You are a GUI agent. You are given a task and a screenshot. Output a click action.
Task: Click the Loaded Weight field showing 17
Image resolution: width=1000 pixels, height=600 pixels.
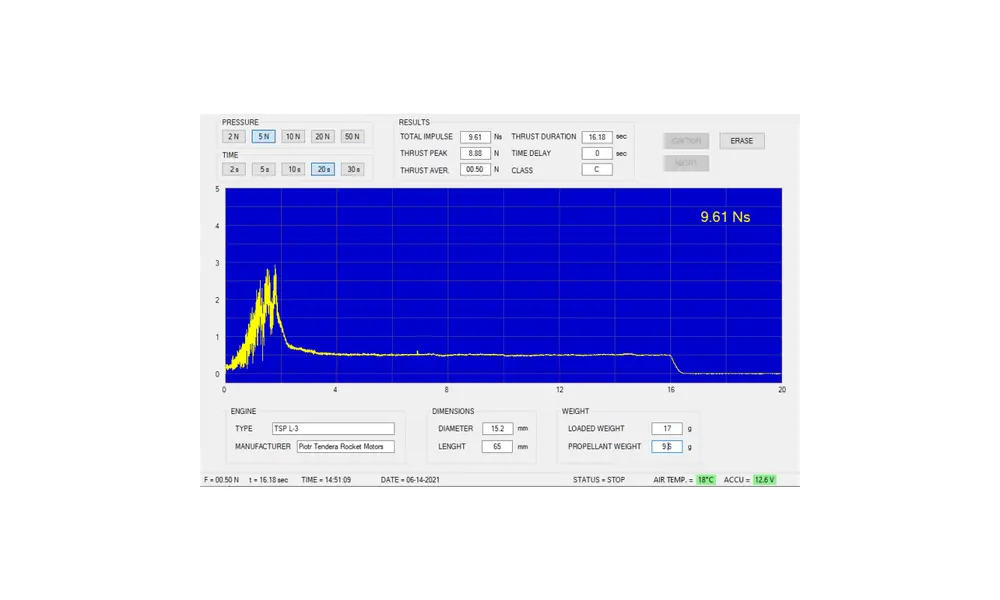click(x=667, y=428)
